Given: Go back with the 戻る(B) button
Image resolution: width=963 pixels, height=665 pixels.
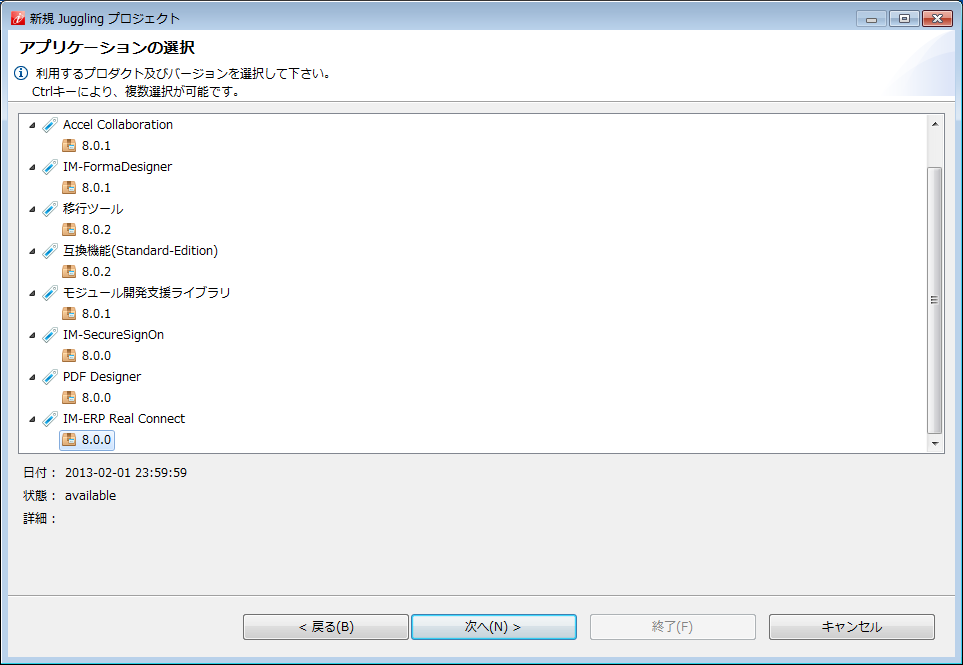Looking at the screenshot, I should [x=326, y=627].
